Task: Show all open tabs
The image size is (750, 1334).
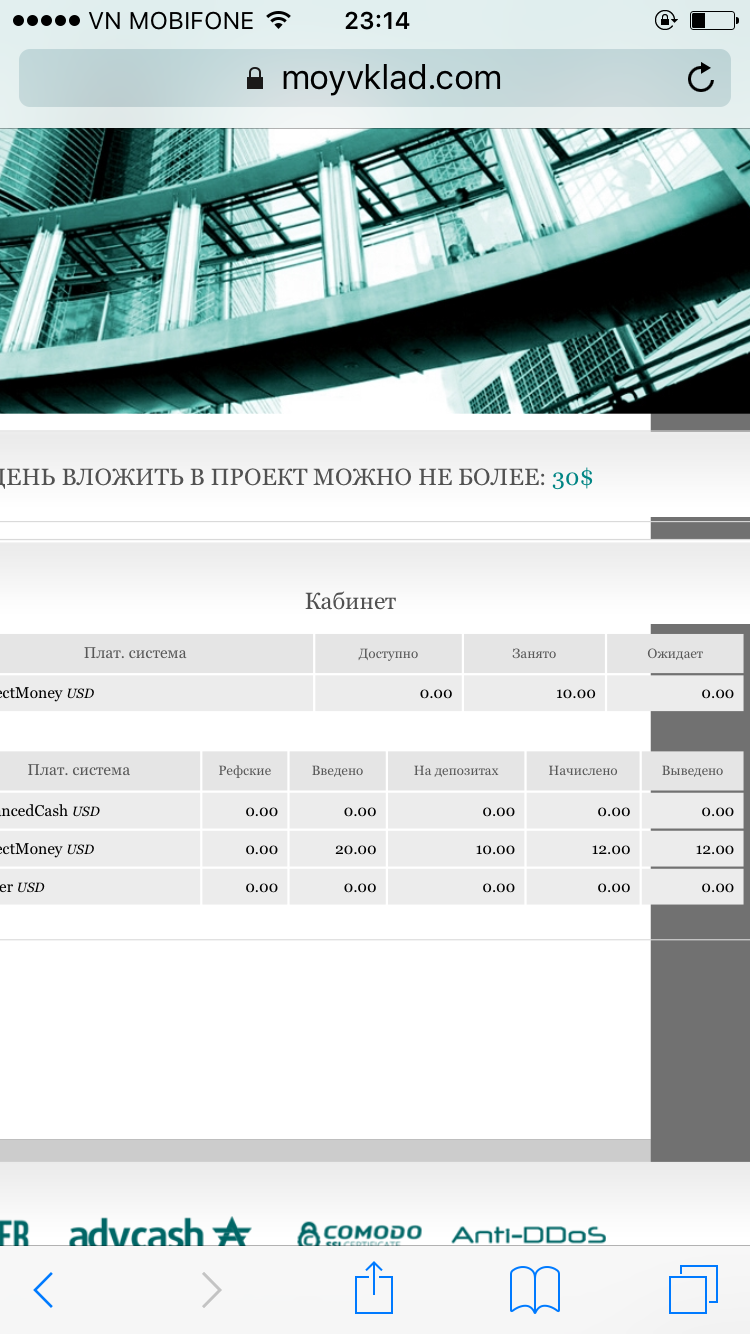Action: [x=693, y=1289]
